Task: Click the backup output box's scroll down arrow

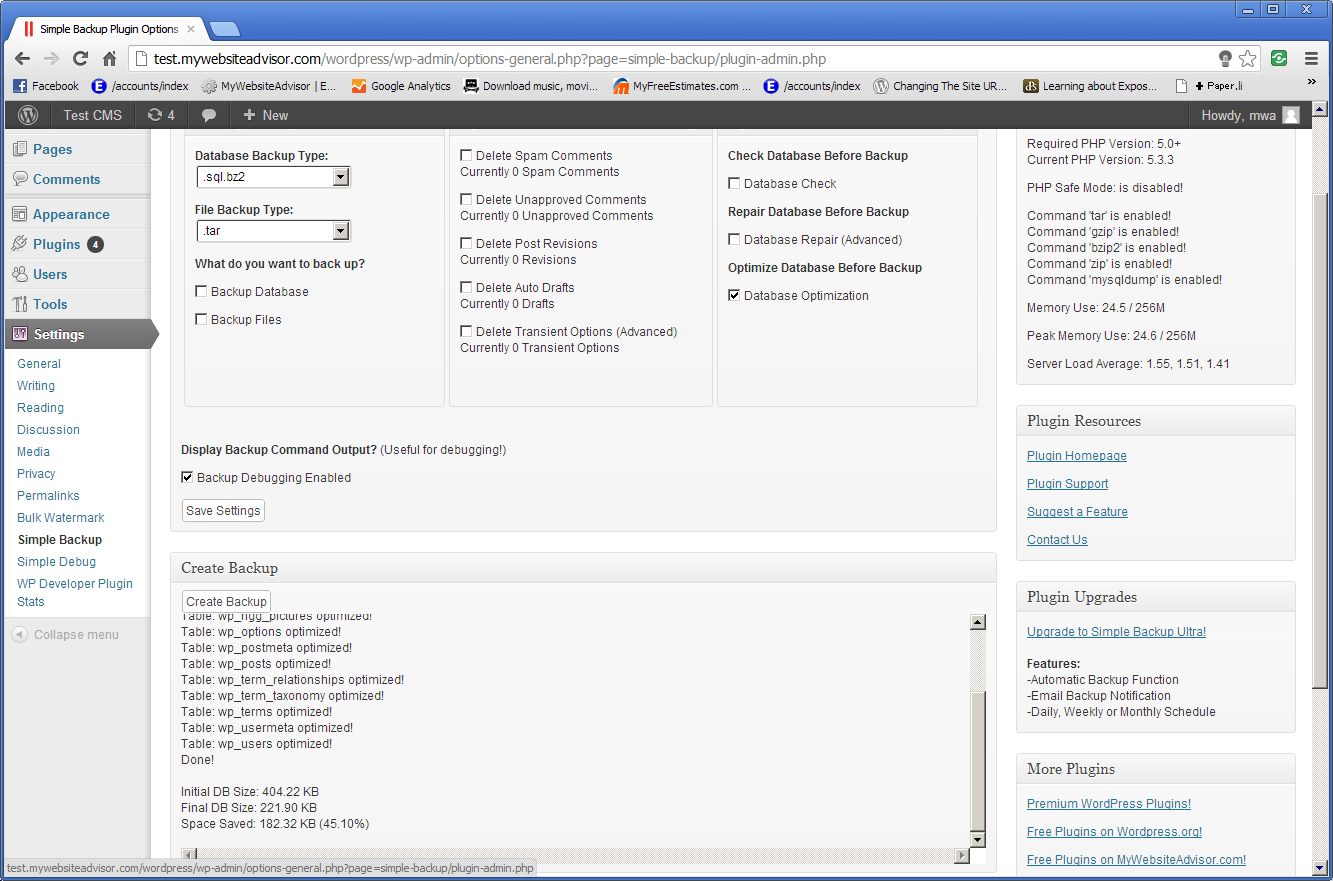Action: click(978, 840)
